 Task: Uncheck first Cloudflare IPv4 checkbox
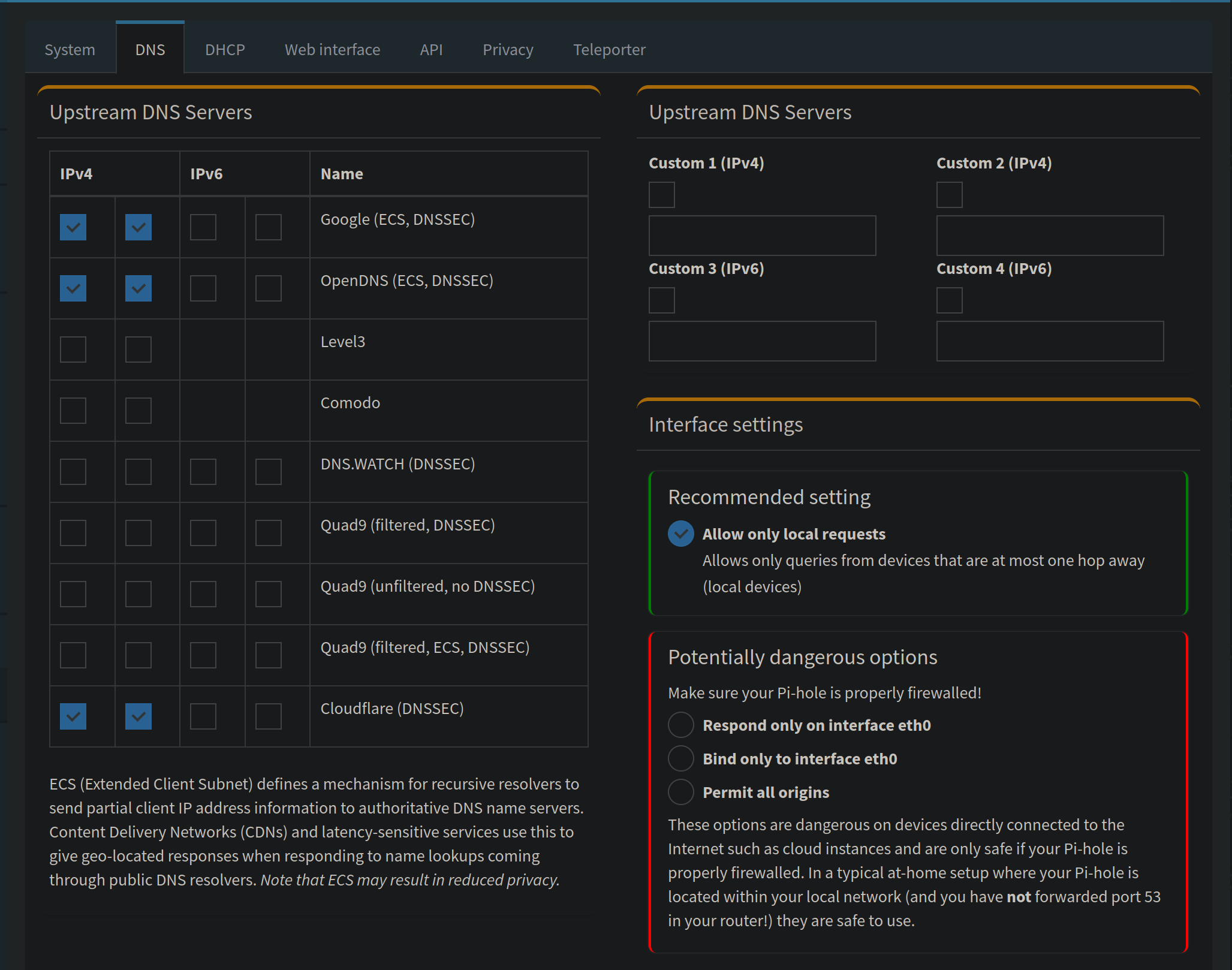pos(73,716)
